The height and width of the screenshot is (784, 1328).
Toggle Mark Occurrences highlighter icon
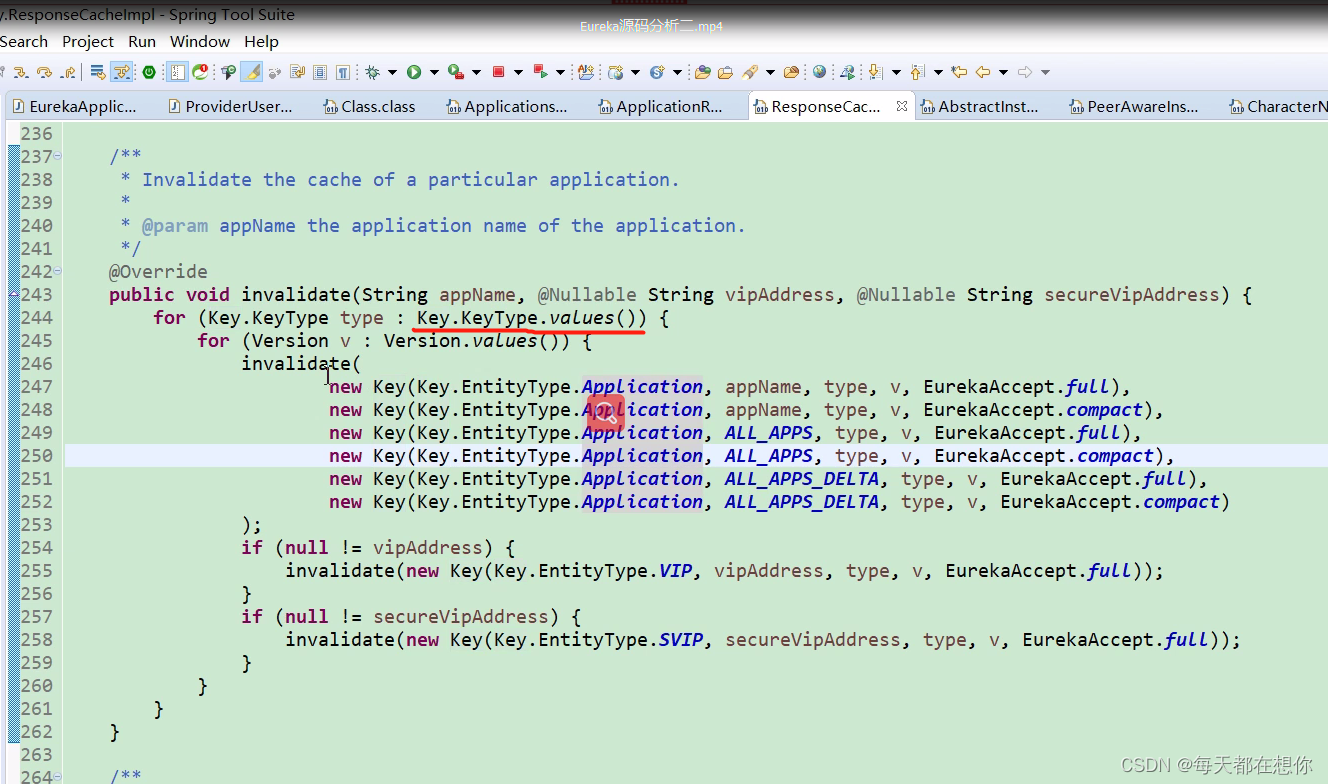(253, 72)
